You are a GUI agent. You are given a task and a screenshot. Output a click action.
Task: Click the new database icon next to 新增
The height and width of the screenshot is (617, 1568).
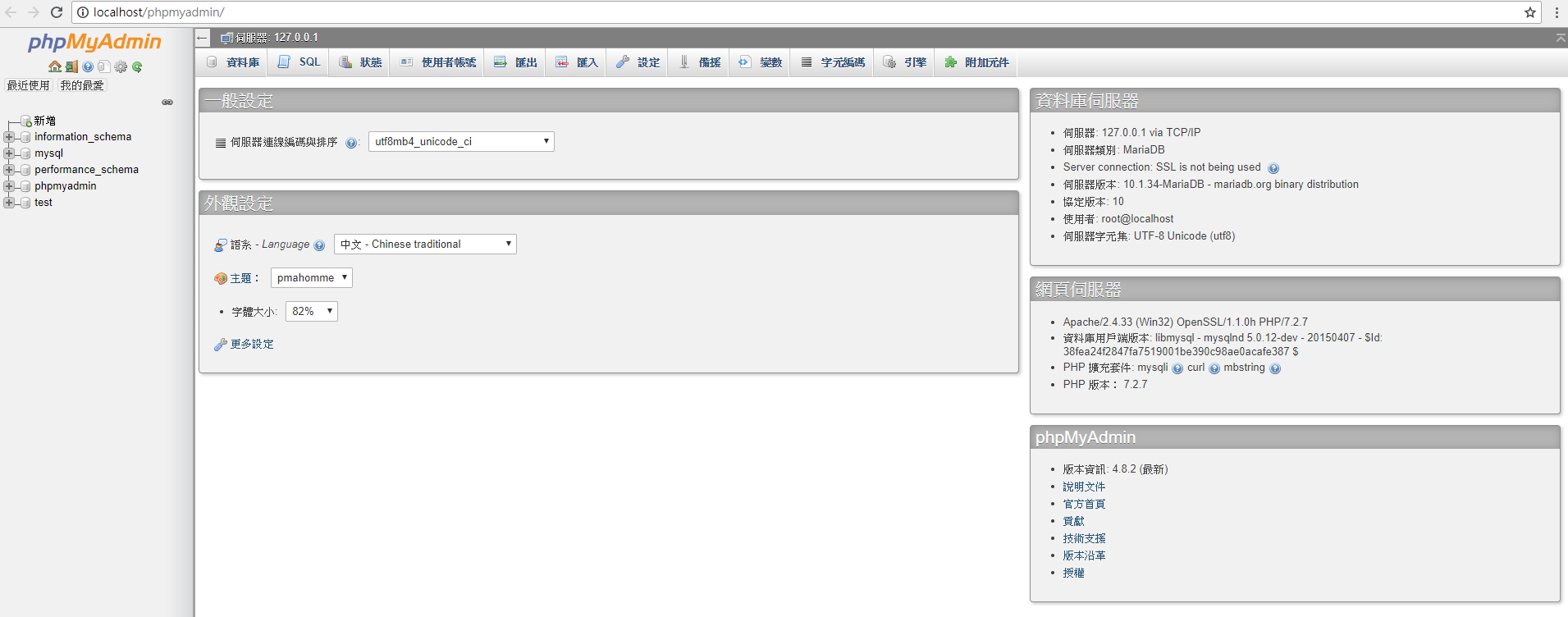(x=26, y=121)
